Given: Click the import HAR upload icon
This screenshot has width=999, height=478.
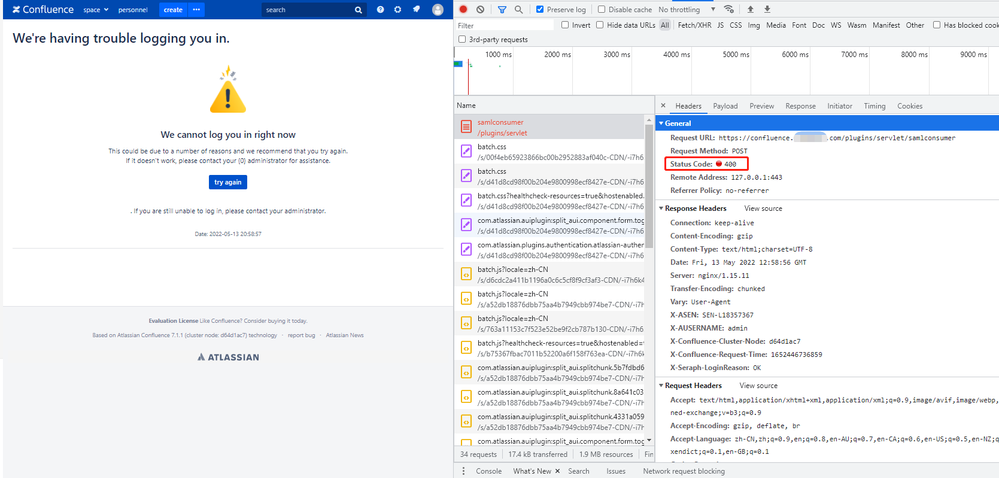Looking at the screenshot, I should (x=751, y=10).
